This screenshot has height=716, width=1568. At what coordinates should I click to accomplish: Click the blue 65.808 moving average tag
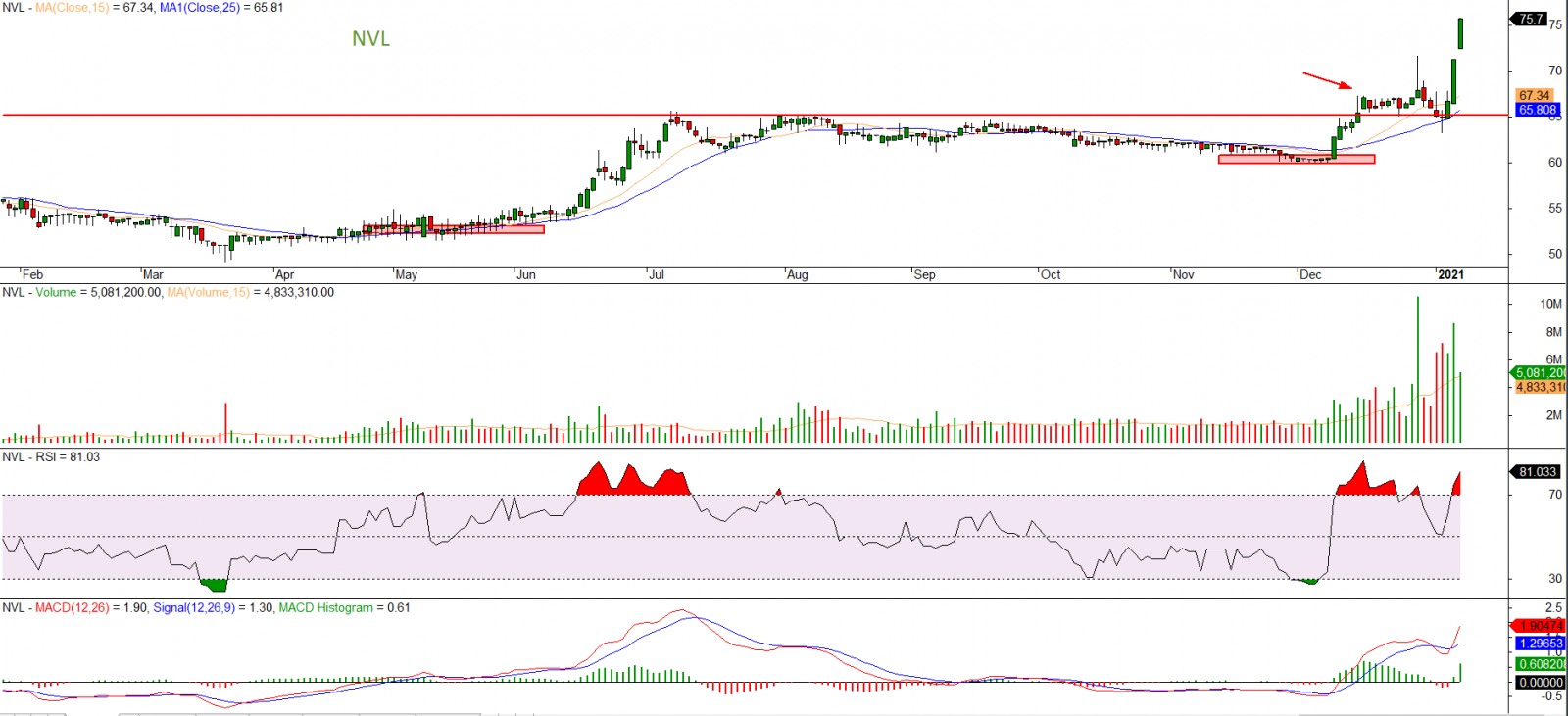pyautogui.click(x=1538, y=110)
